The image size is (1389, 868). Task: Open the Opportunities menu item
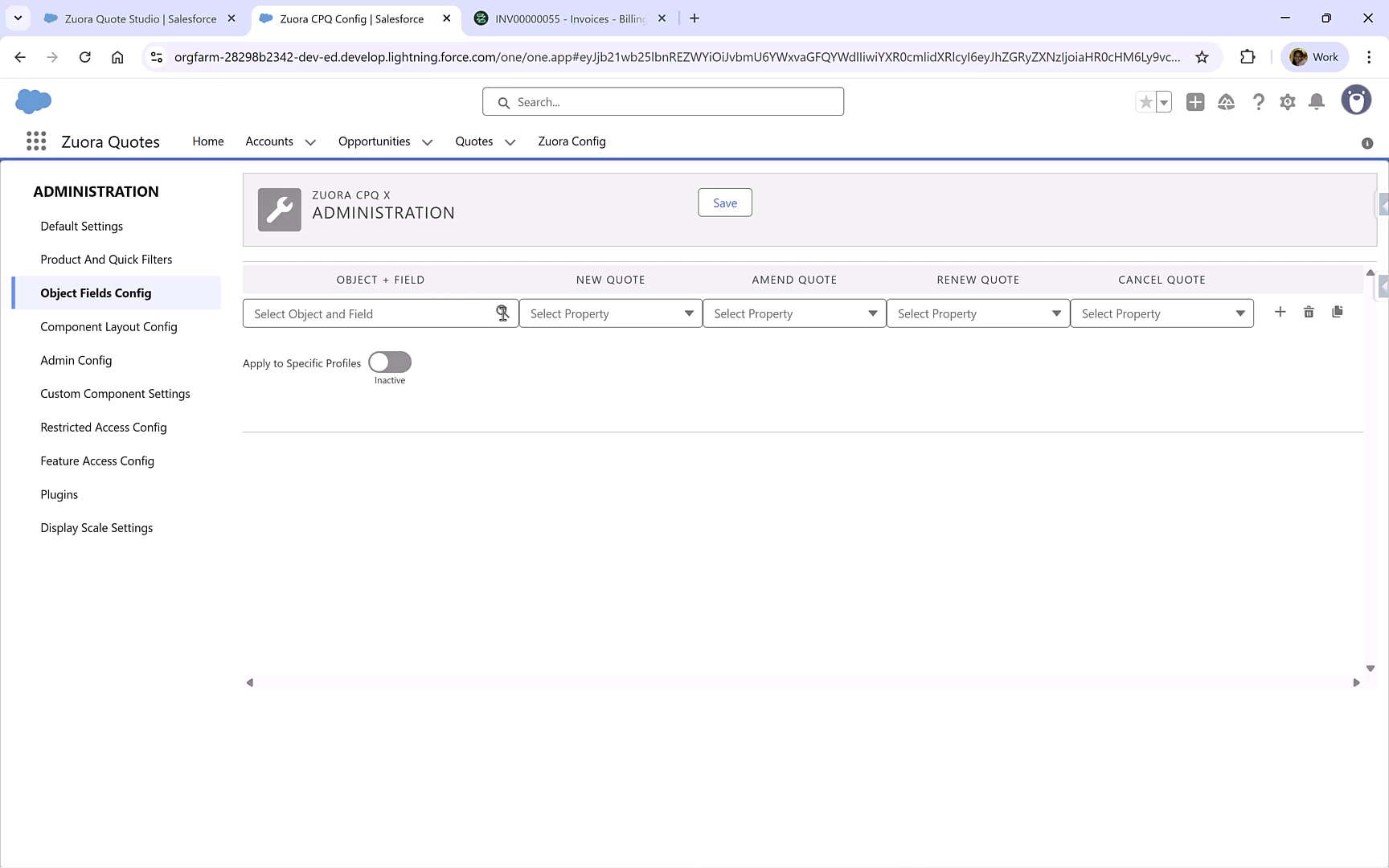(373, 141)
